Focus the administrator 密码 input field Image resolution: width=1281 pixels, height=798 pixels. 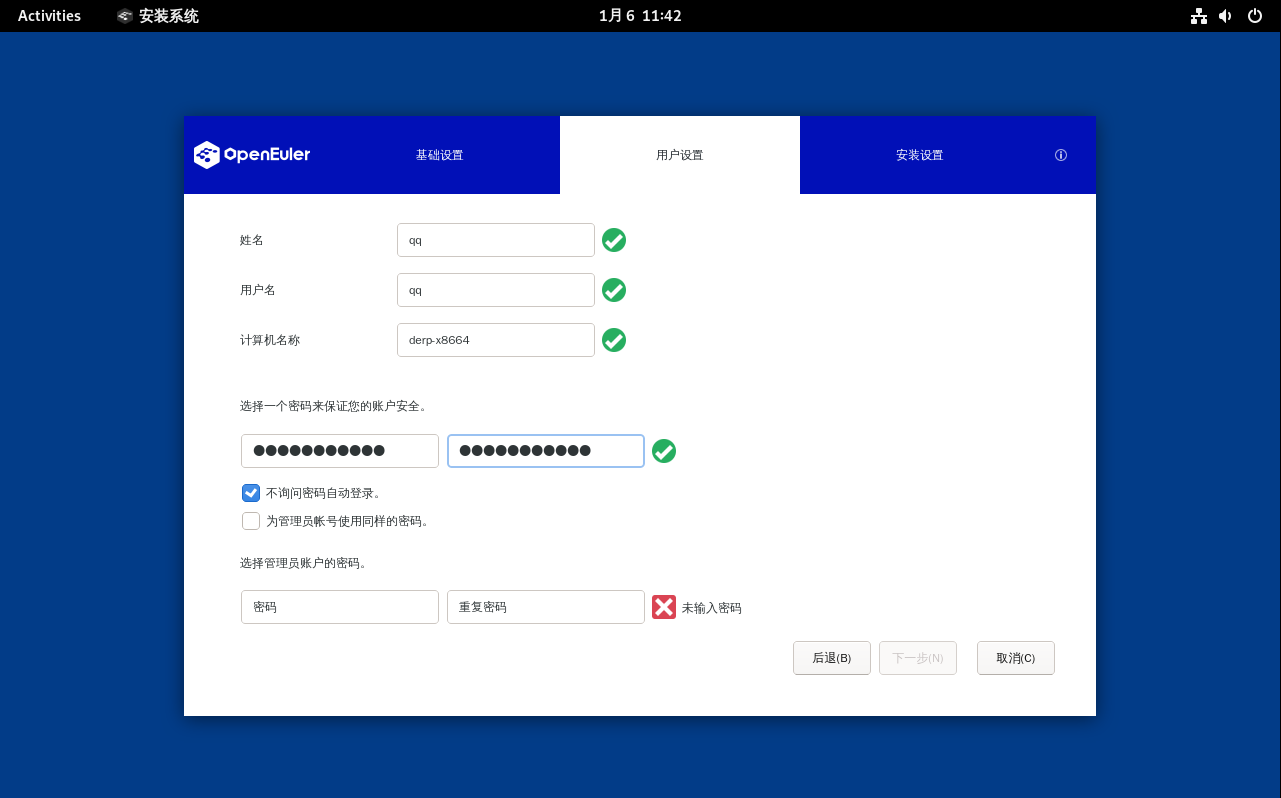pos(340,607)
